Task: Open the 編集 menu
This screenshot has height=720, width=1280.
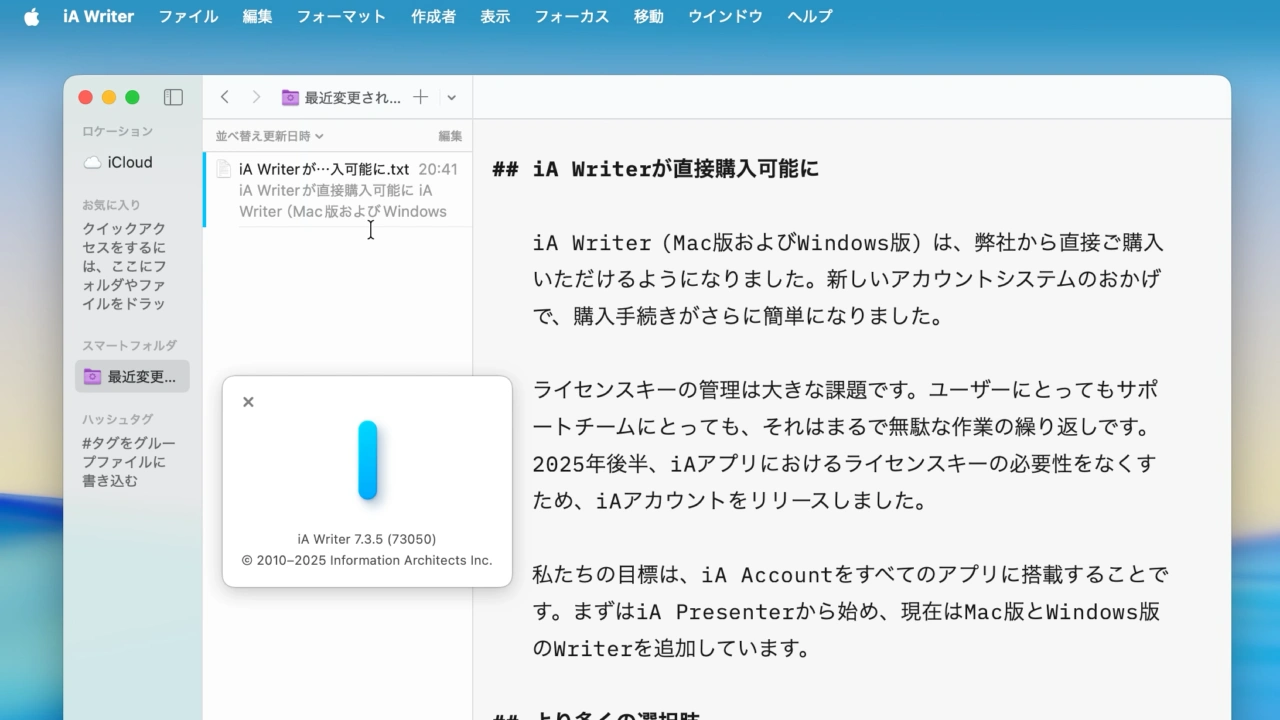Action: 257,17
